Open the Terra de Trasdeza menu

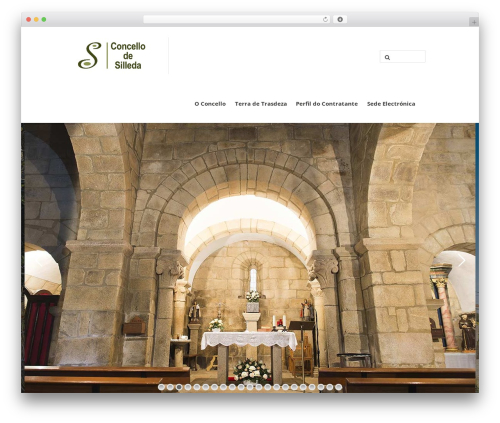tap(261, 104)
